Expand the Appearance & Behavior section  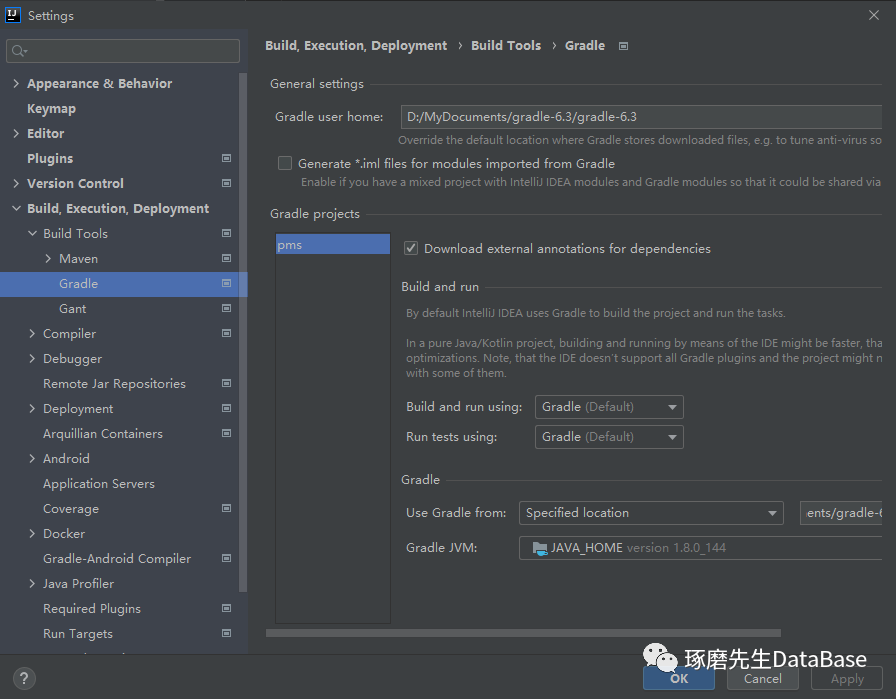[16, 83]
